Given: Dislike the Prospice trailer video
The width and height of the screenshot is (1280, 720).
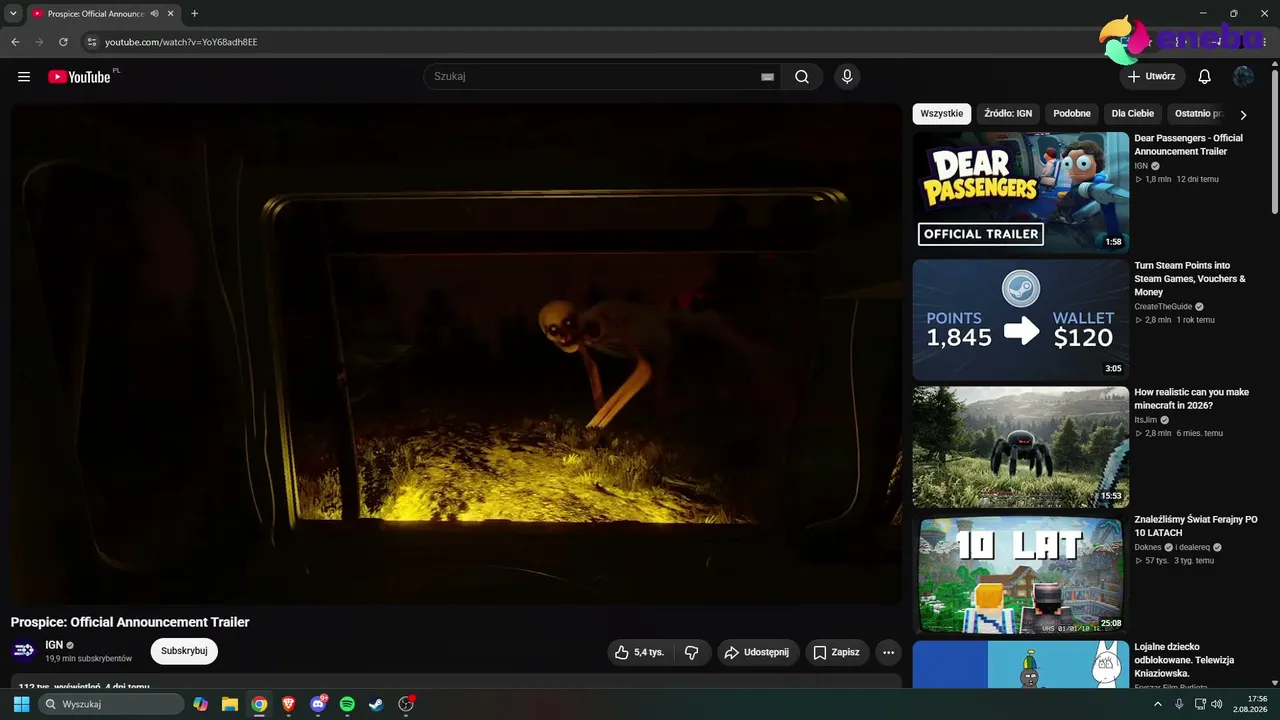Looking at the screenshot, I should (x=691, y=652).
